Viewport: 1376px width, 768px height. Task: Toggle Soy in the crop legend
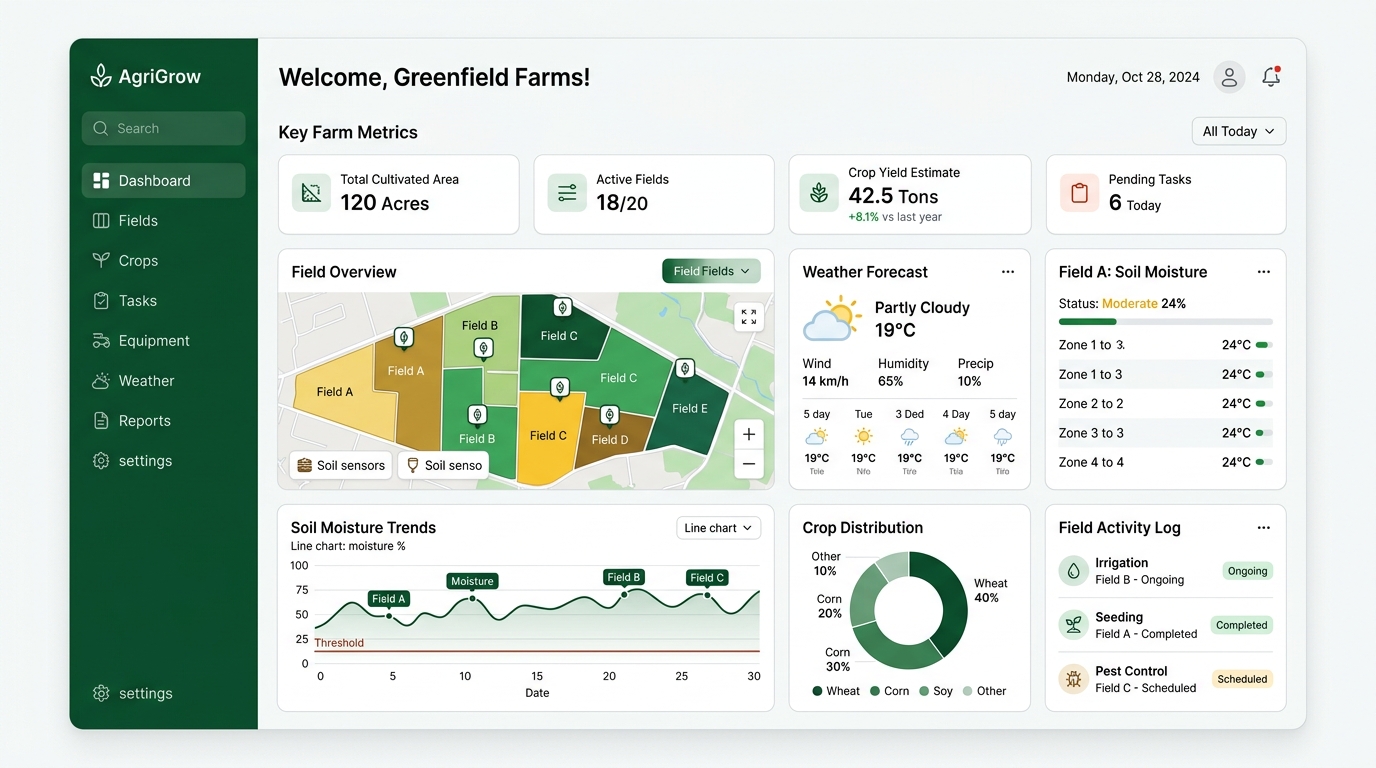pyautogui.click(x=936, y=691)
